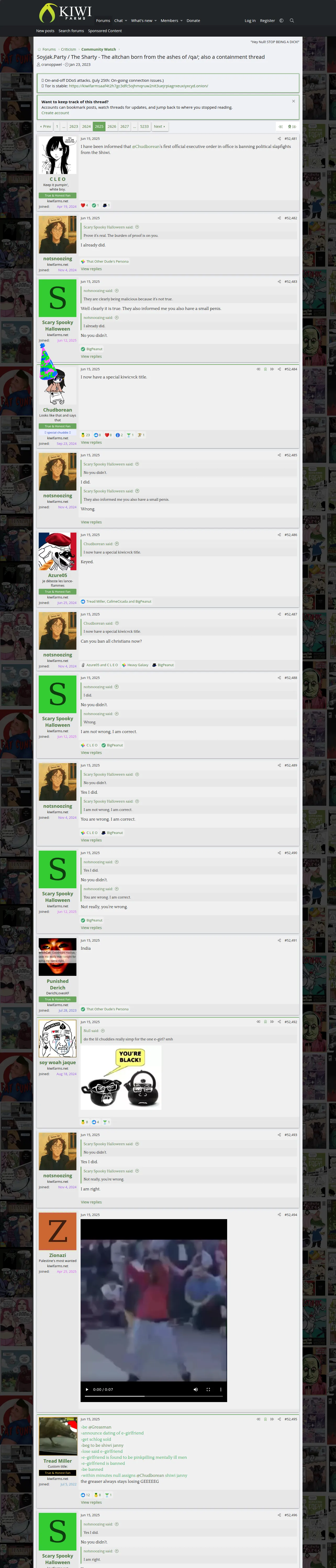The image size is (336, 1568).
Task: Open Azure05's profile name
Action: (57, 575)
